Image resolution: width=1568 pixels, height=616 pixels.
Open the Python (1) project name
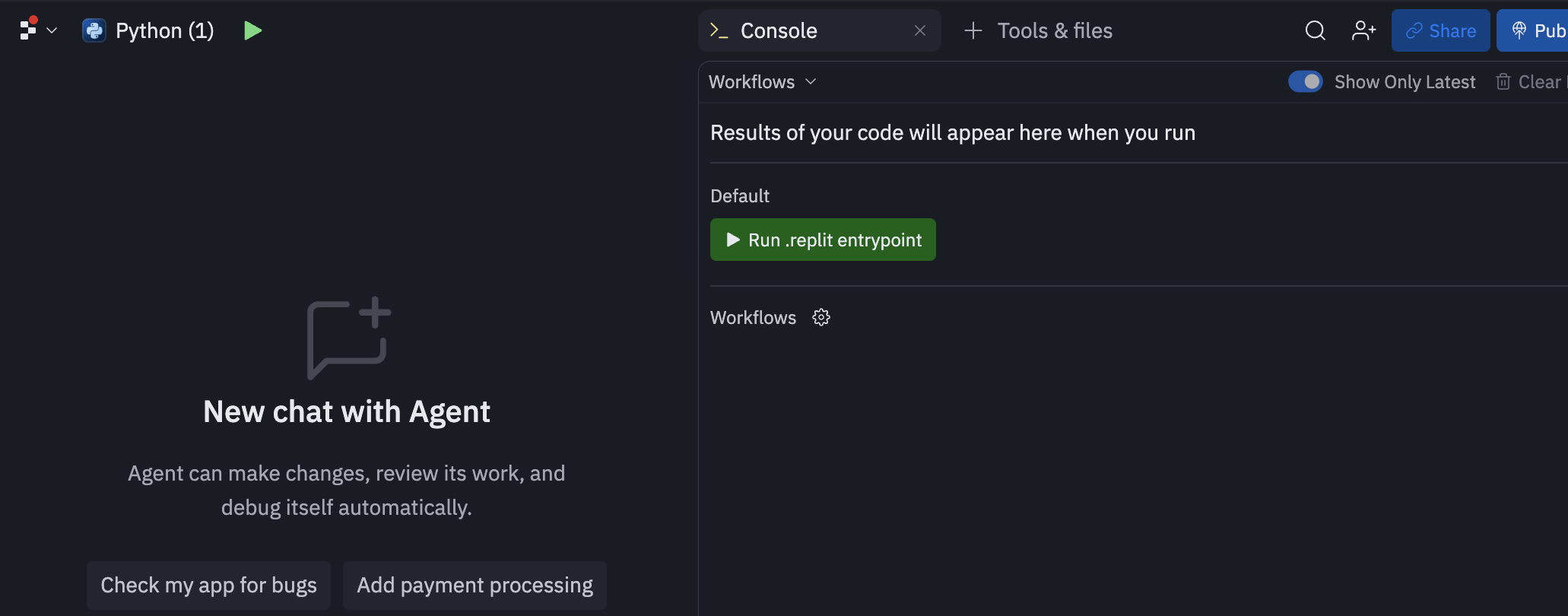tap(164, 30)
